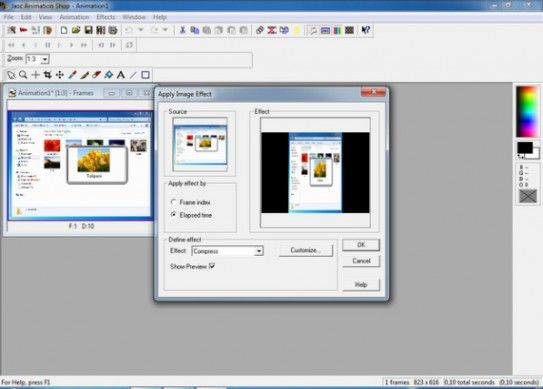Click the Cut scissors icon
The image size is (543, 389).
183,30
